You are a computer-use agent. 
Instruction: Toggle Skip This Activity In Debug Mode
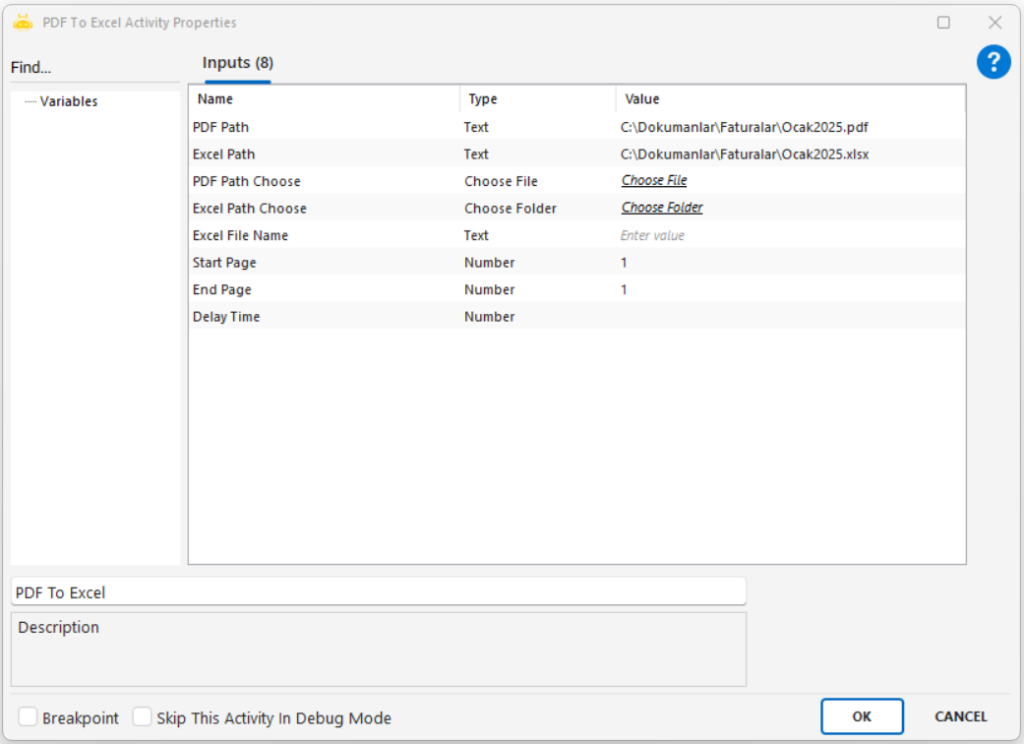143,717
